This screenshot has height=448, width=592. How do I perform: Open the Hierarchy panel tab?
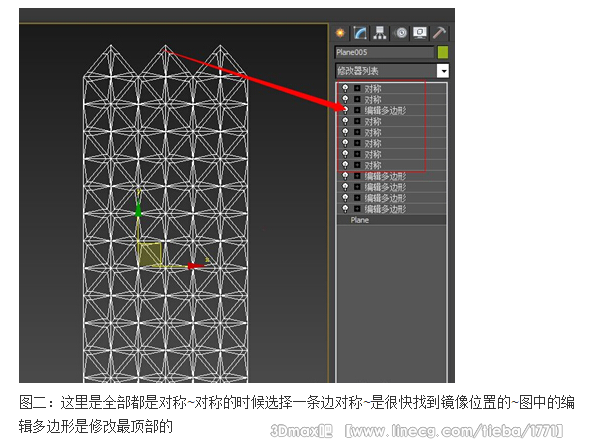click(x=380, y=33)
